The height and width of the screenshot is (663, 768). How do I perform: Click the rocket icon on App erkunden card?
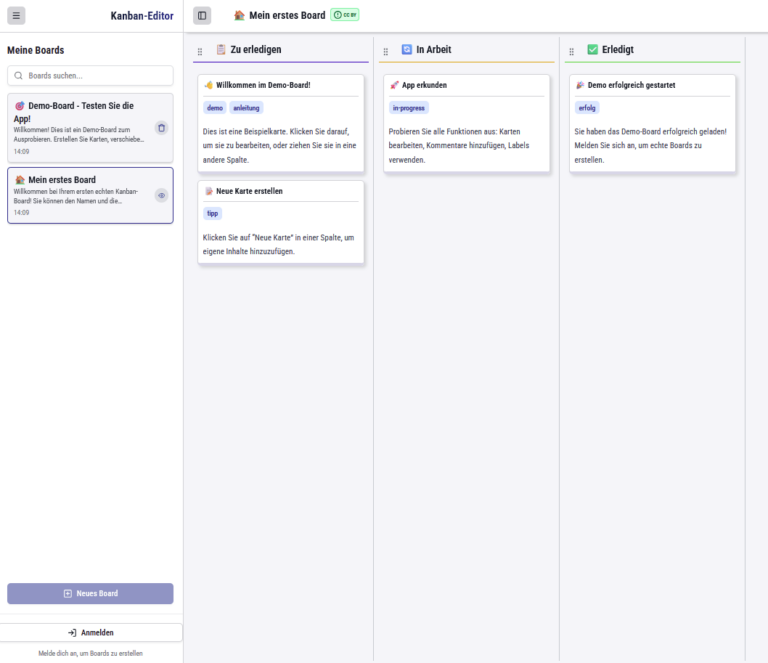[x=394, y=85]
